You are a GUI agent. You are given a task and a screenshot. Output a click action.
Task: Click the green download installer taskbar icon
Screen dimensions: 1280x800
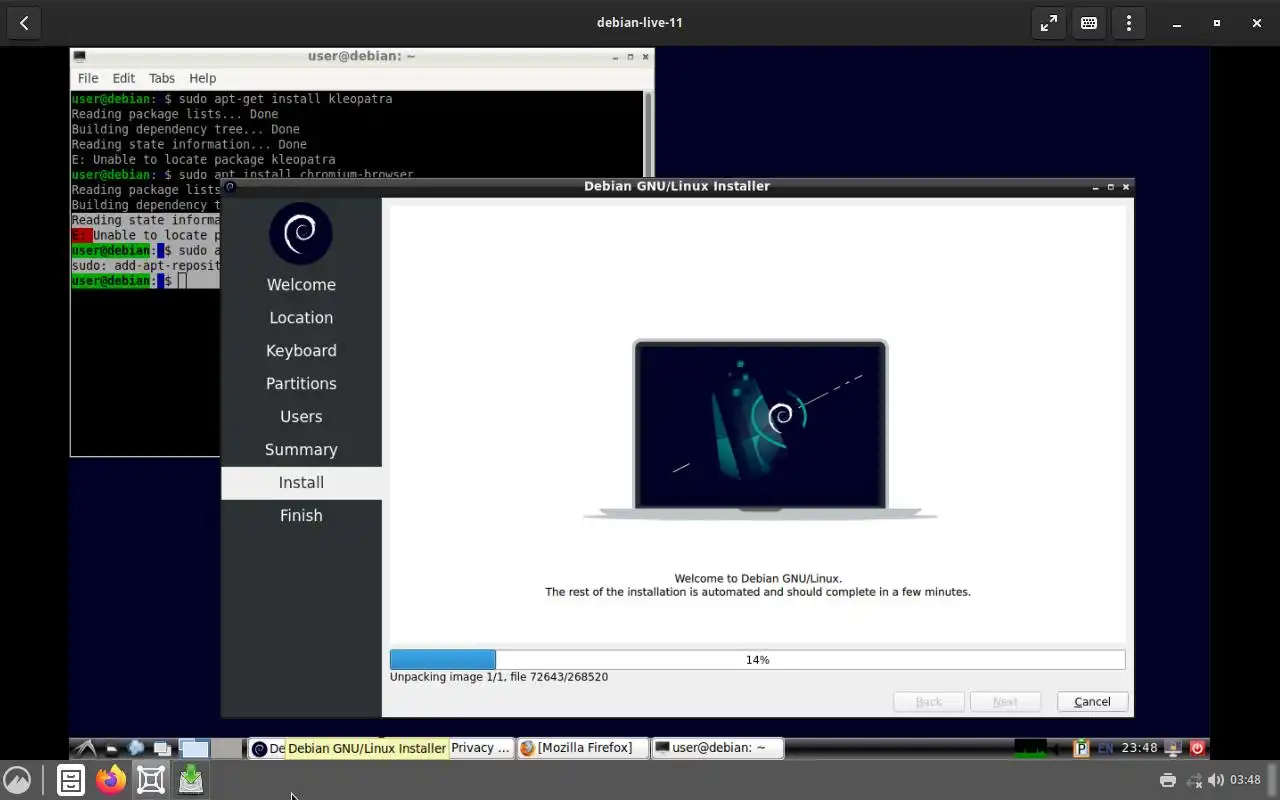tap(191, 780)
